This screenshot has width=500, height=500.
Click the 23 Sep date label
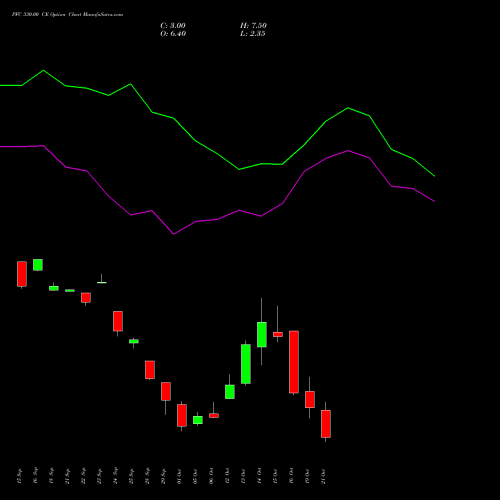point(99,476)
